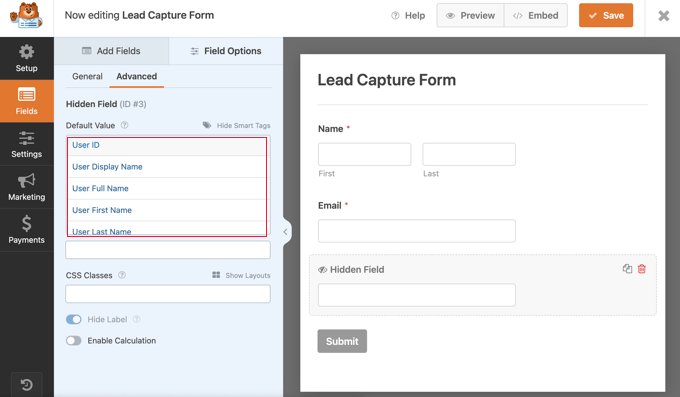
Task: Choose the User ID smart tag
Action: click(x=167, y=145)
